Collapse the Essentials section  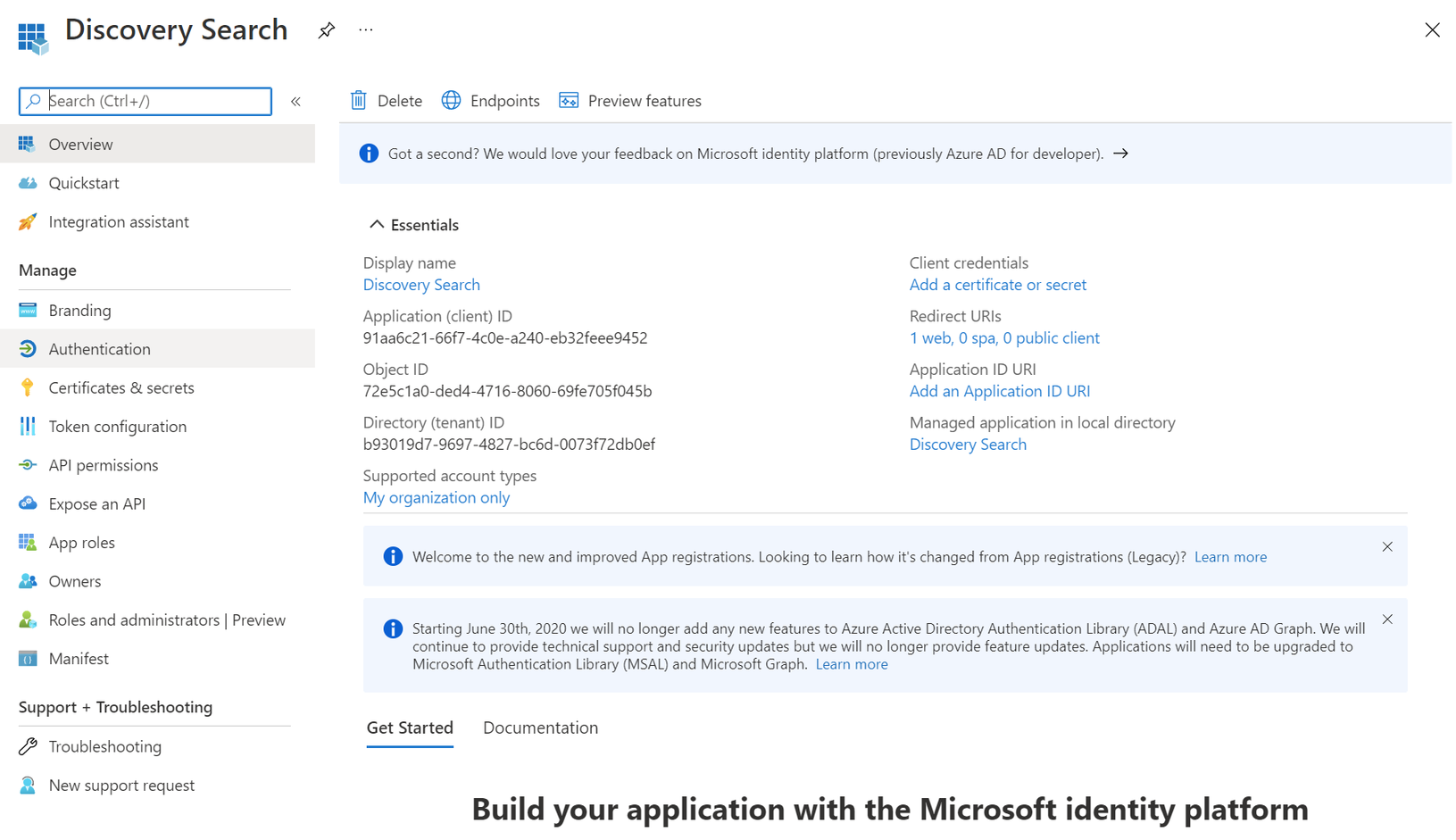(377, 225)
